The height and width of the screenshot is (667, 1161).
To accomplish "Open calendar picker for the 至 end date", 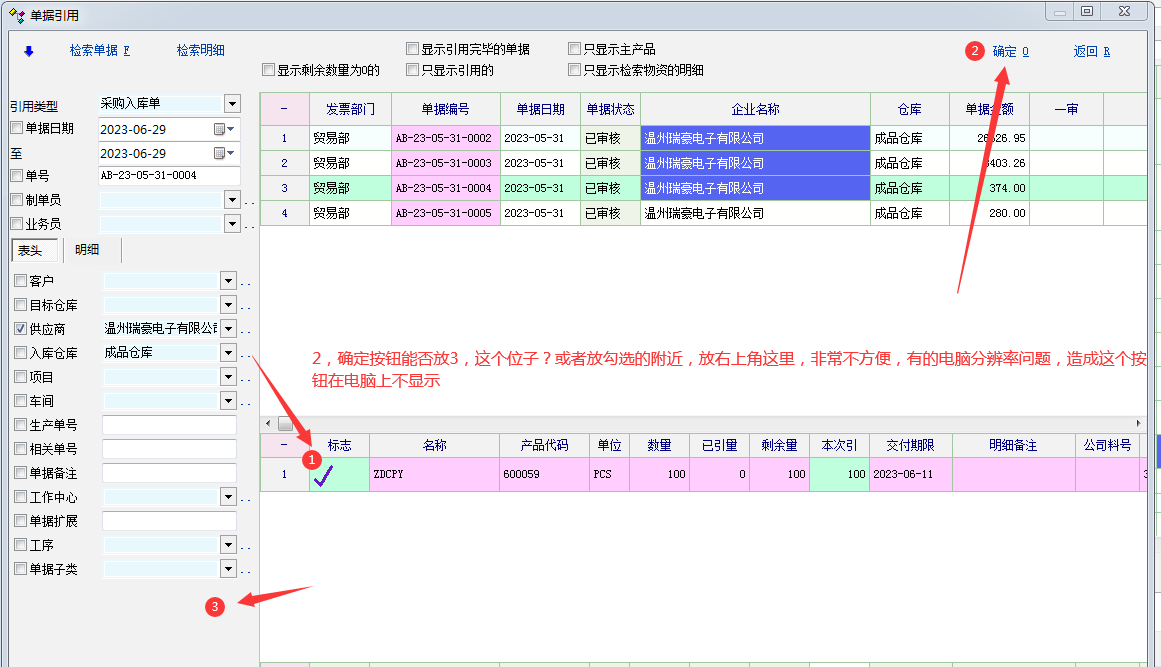I will (x=222, y=153).
